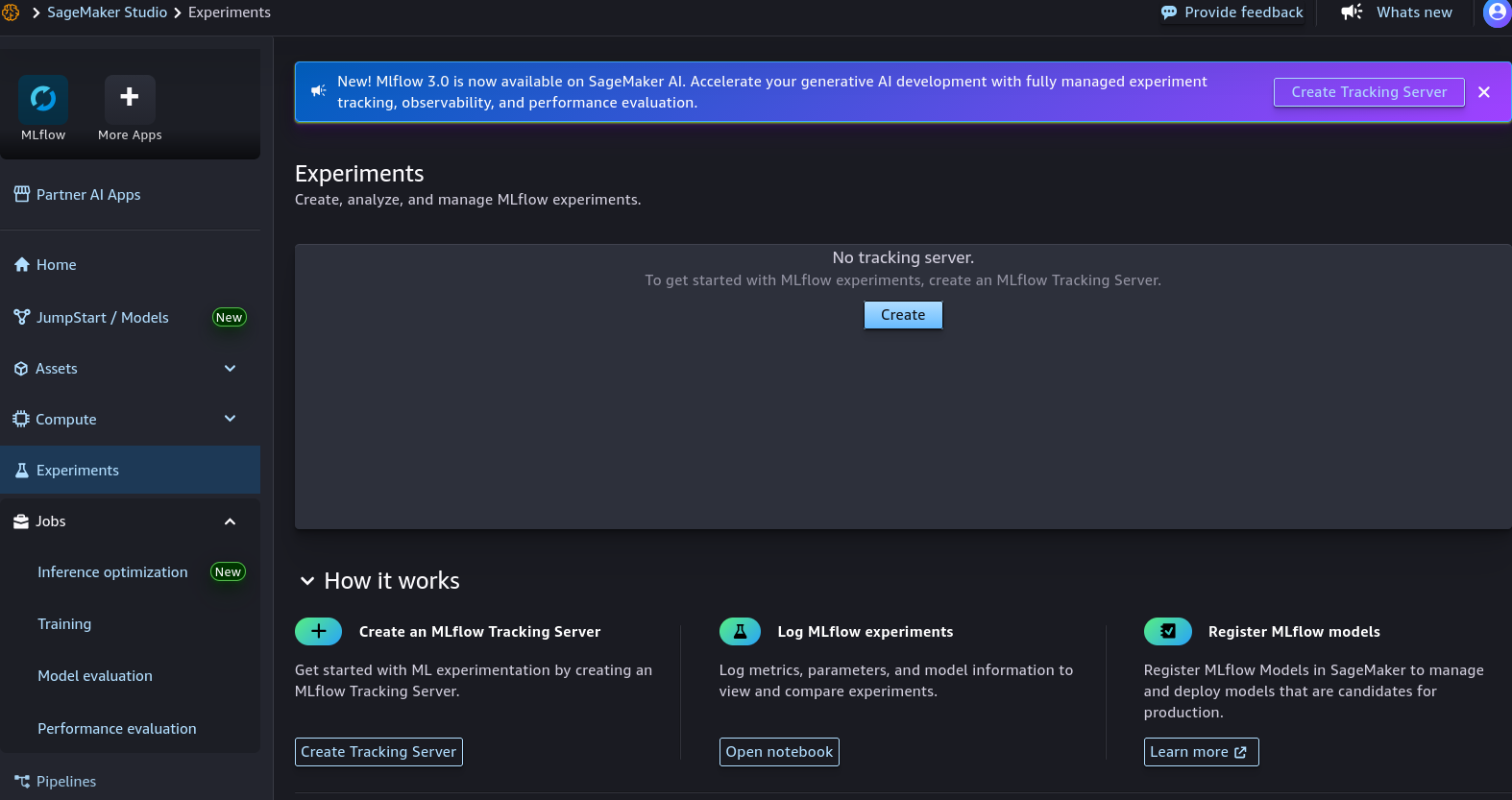The image size is (1512, 800).
Task: Navigate to SageMaker Studio breadcrumb
Action: coord(107,12)
